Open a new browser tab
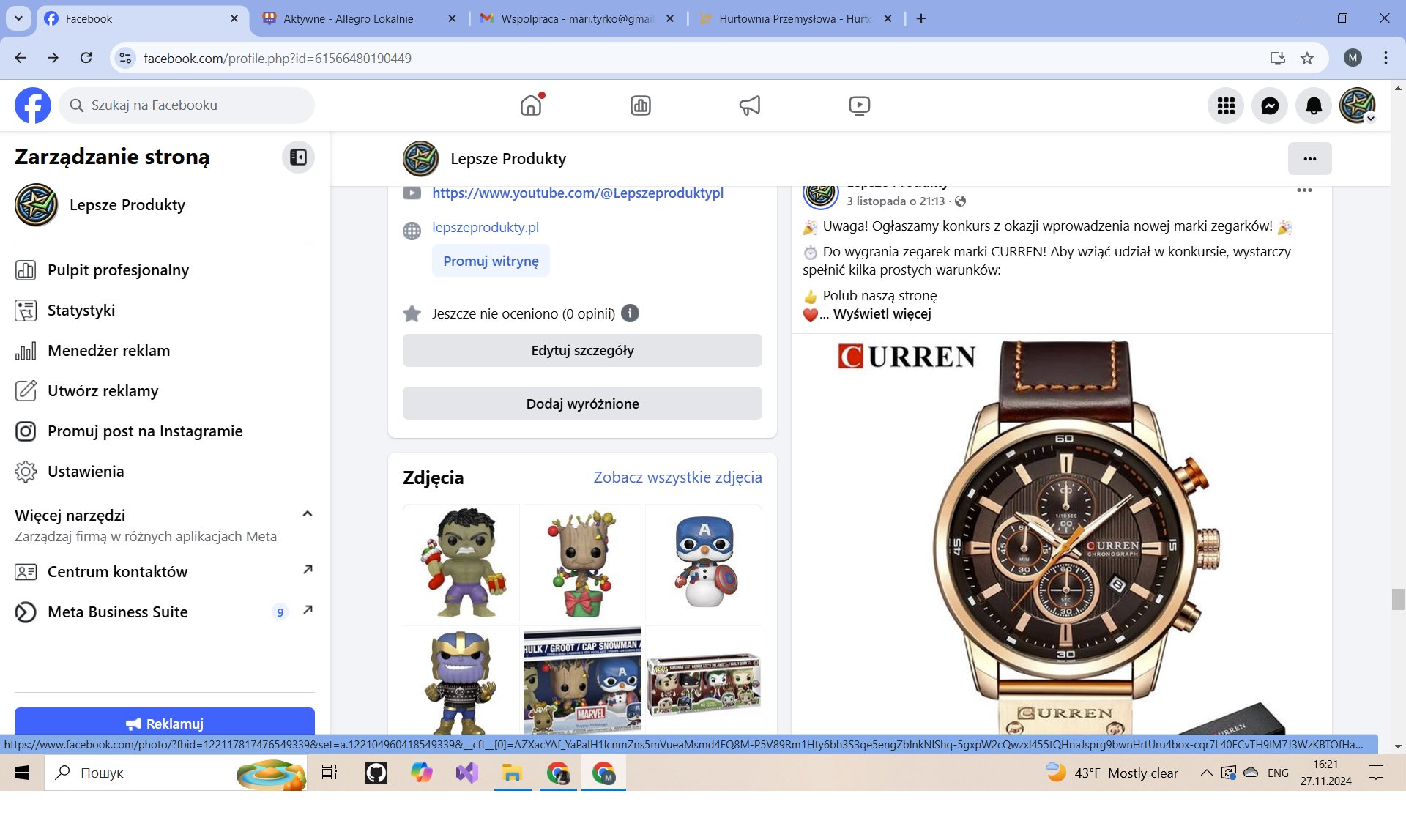 pos(921,19)
